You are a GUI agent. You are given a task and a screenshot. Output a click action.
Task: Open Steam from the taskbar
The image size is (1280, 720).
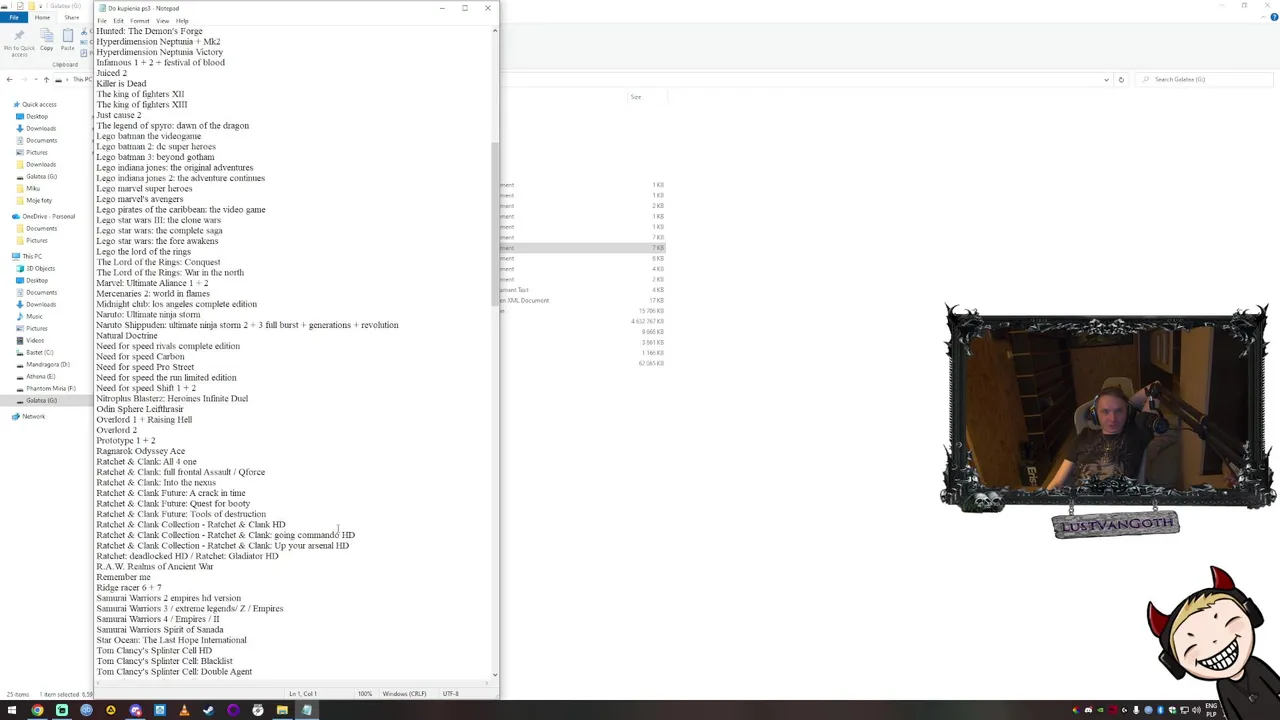pyautogui.click(x=208, y=711)
